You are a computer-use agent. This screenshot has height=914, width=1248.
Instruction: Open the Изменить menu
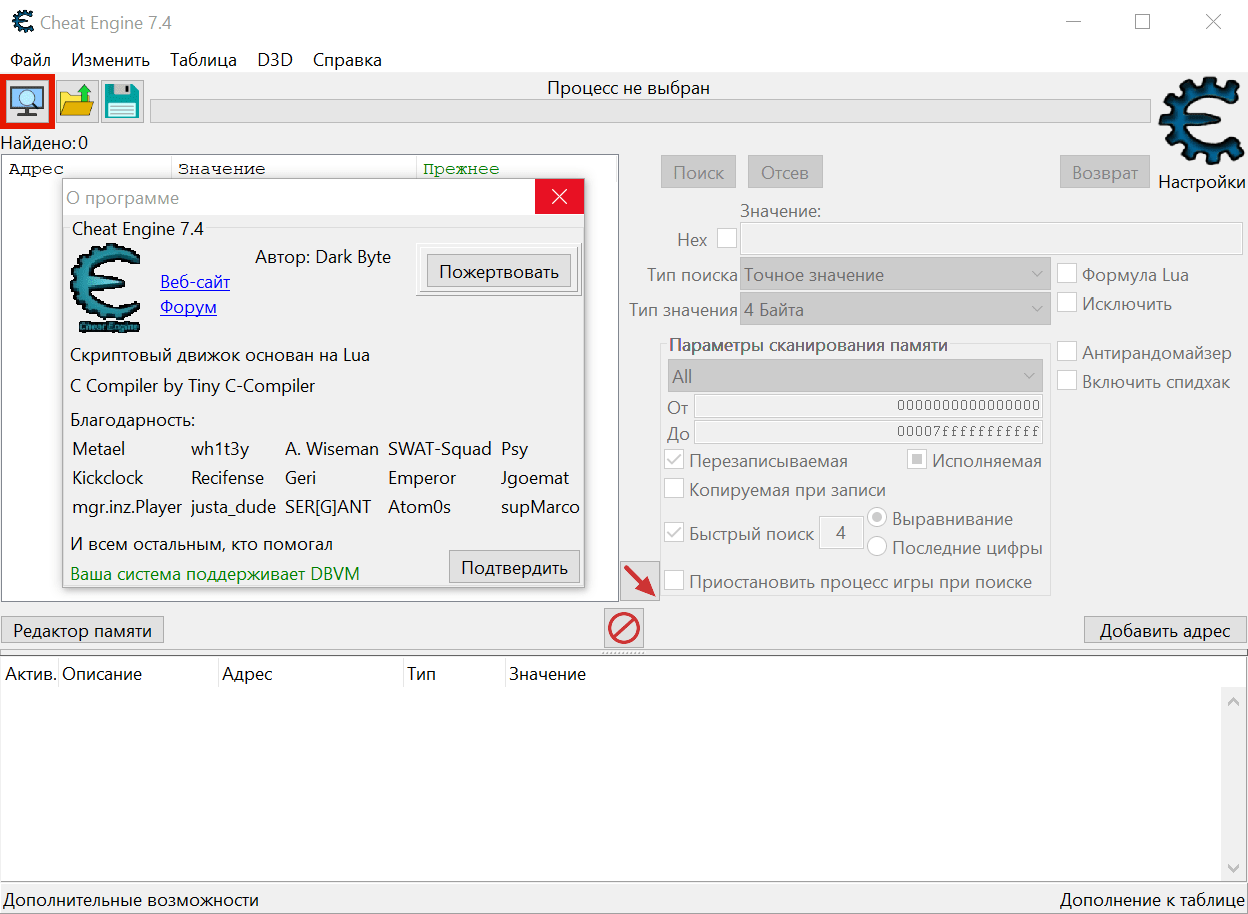pyautogui.click(x=111, y=60)
